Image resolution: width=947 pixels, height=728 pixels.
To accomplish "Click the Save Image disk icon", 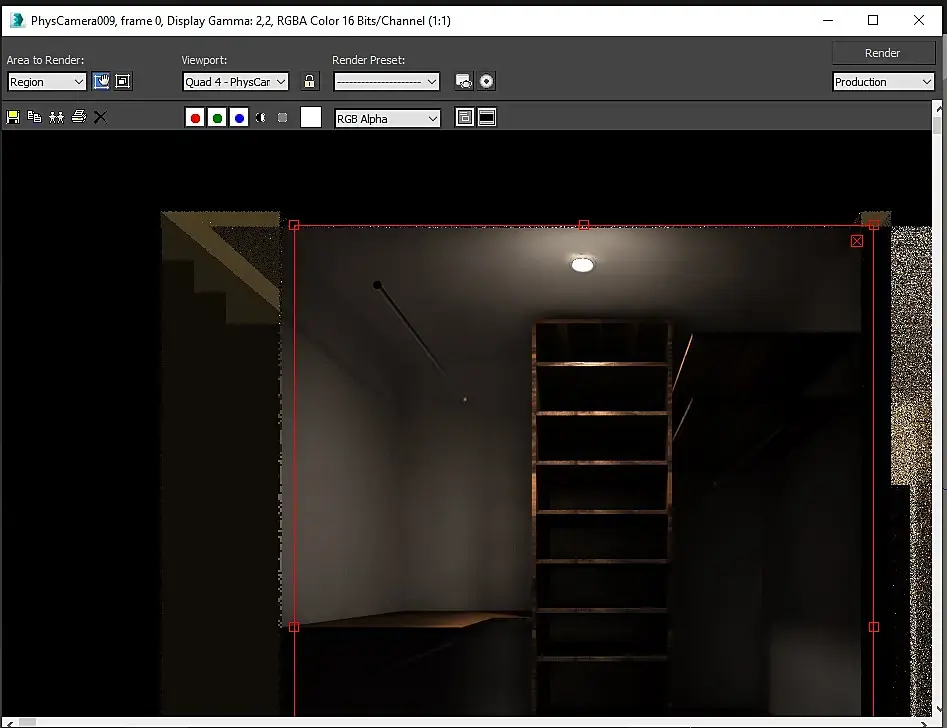I will coord(13,117).
